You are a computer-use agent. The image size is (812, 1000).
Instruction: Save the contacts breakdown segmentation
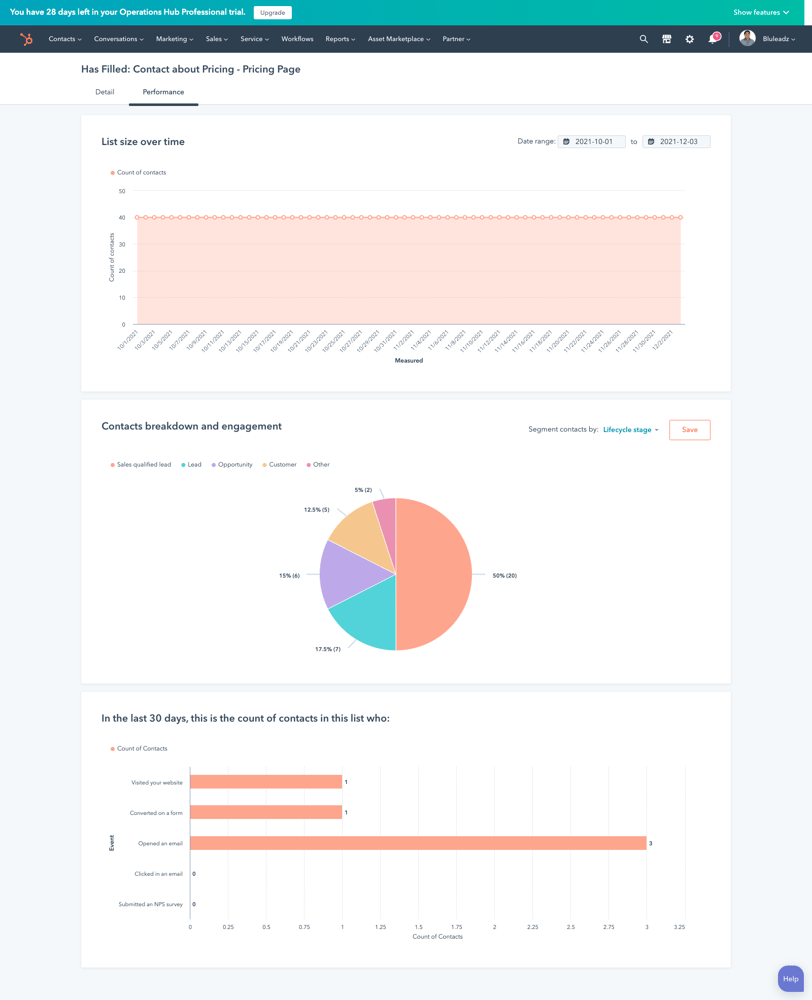pyautogui.click(x=691, y=429)
